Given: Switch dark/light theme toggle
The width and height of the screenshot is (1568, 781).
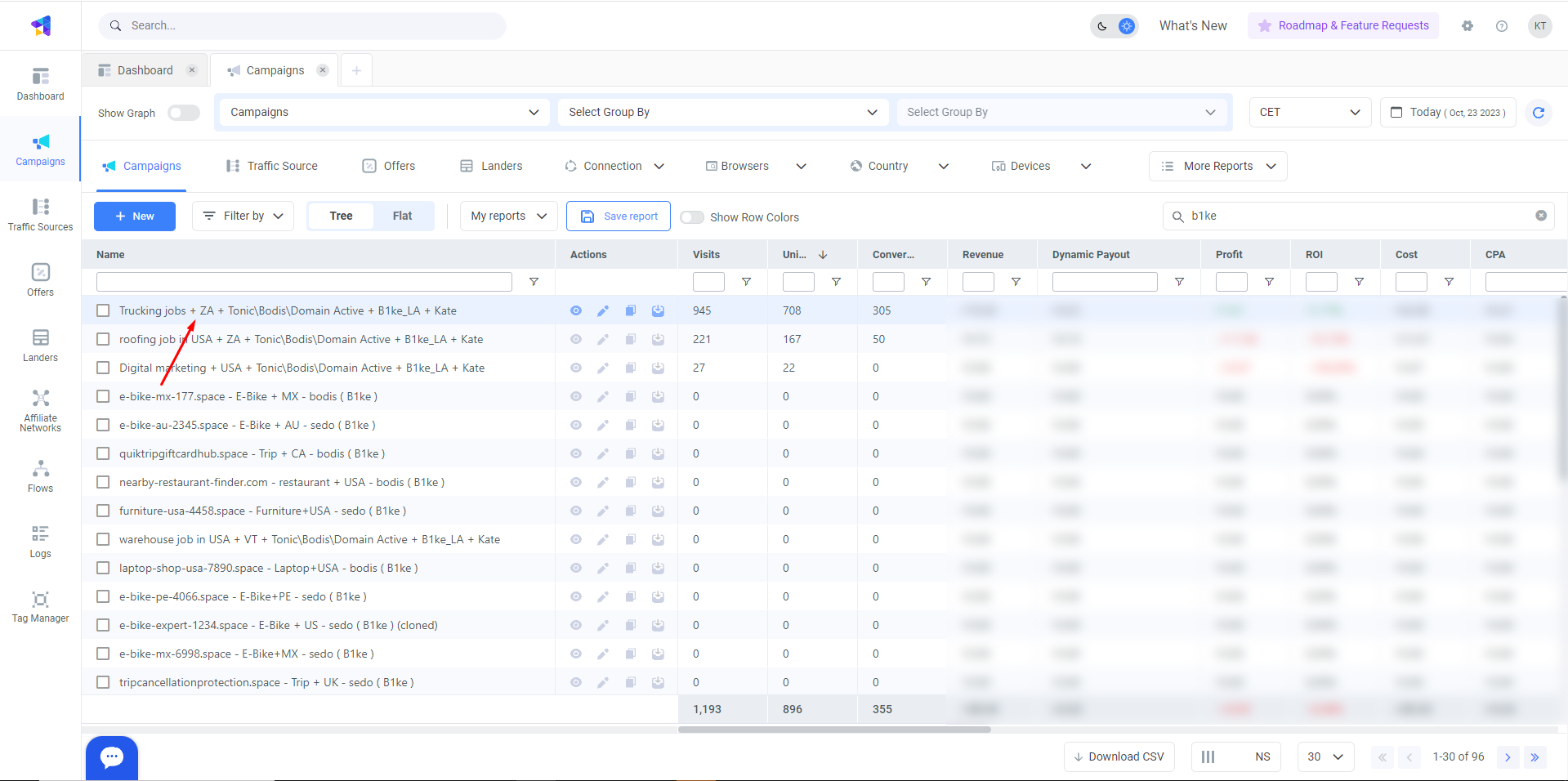Looking at the screenshot, I should (1115, 26).
